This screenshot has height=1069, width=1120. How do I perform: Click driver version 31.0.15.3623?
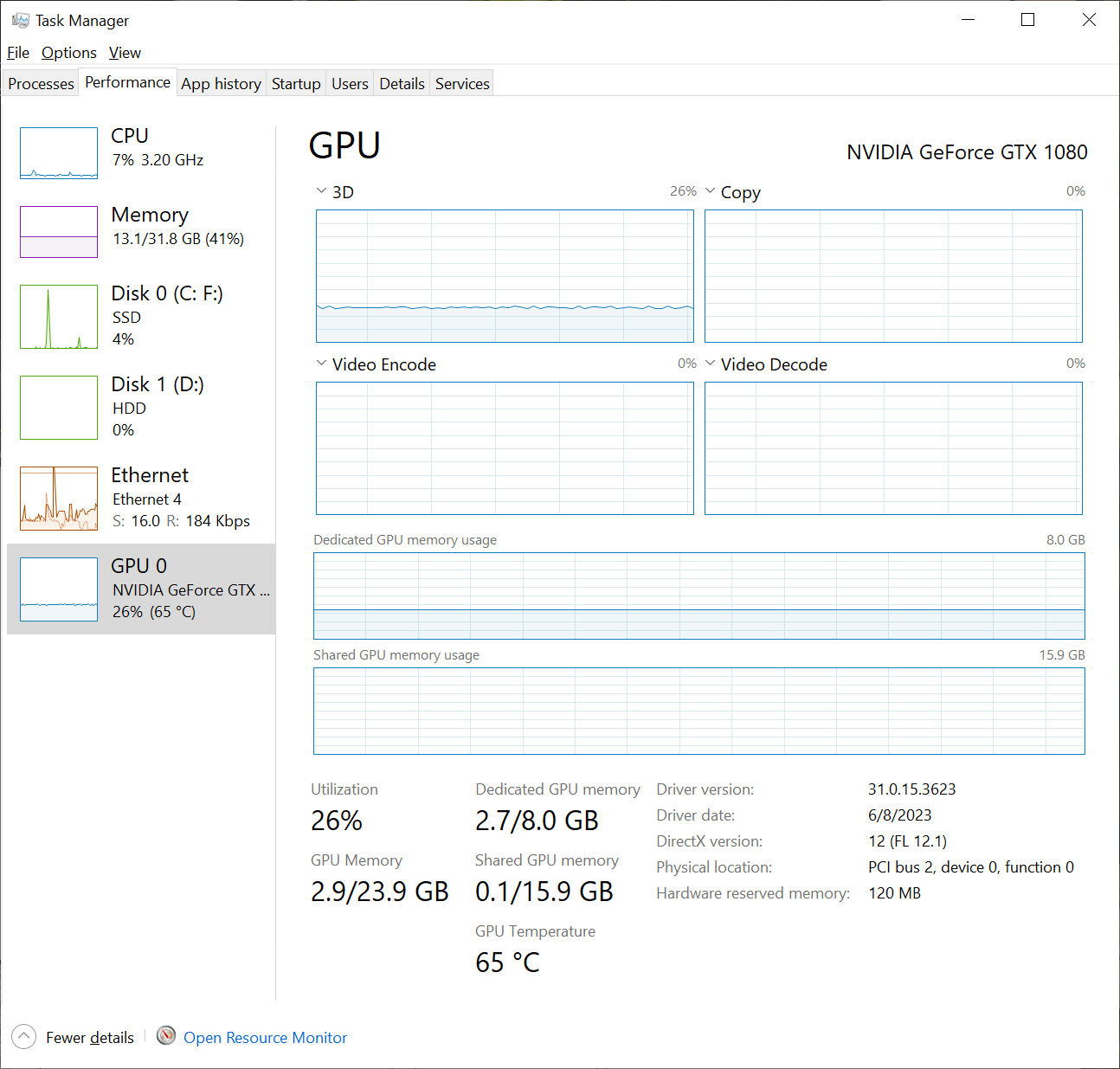[912, 789]
